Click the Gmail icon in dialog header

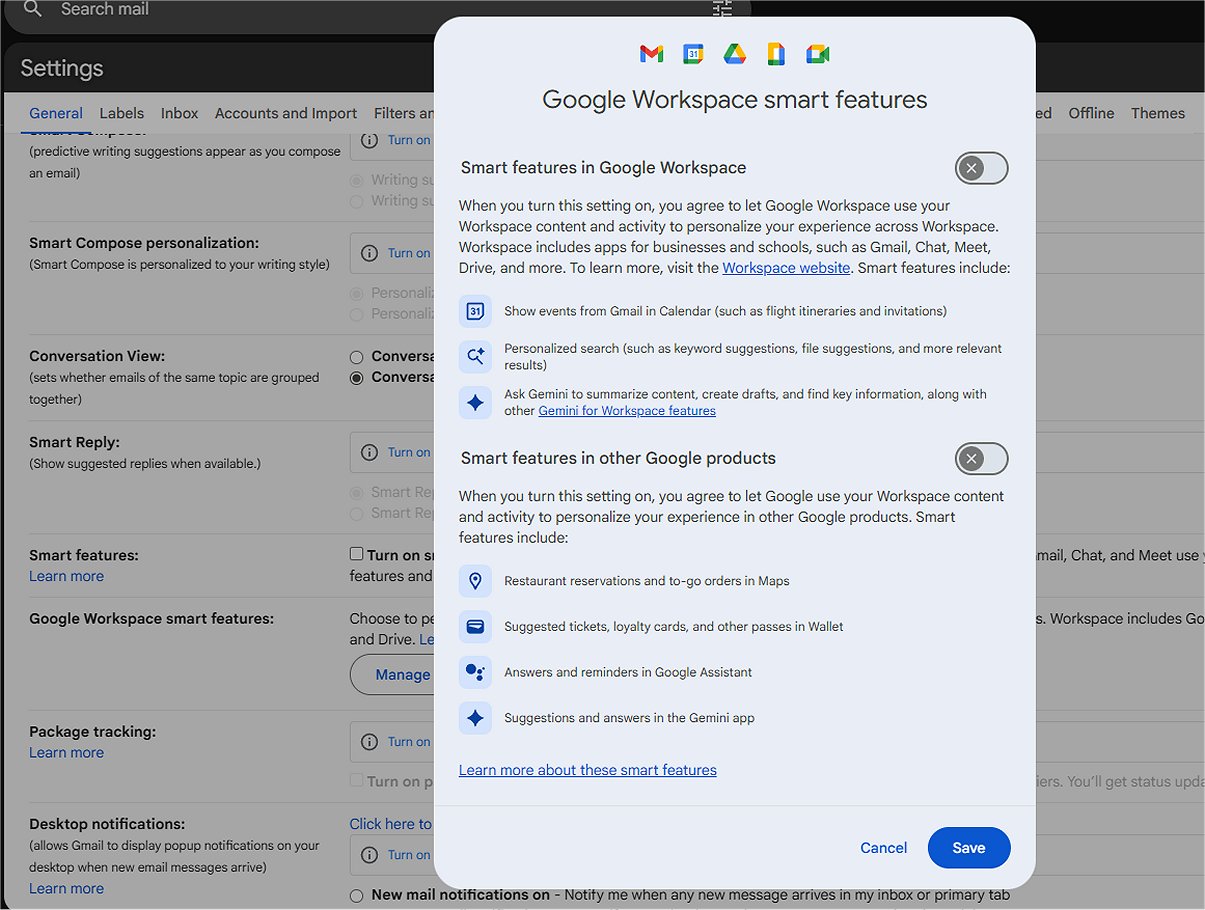pos(651,54)
